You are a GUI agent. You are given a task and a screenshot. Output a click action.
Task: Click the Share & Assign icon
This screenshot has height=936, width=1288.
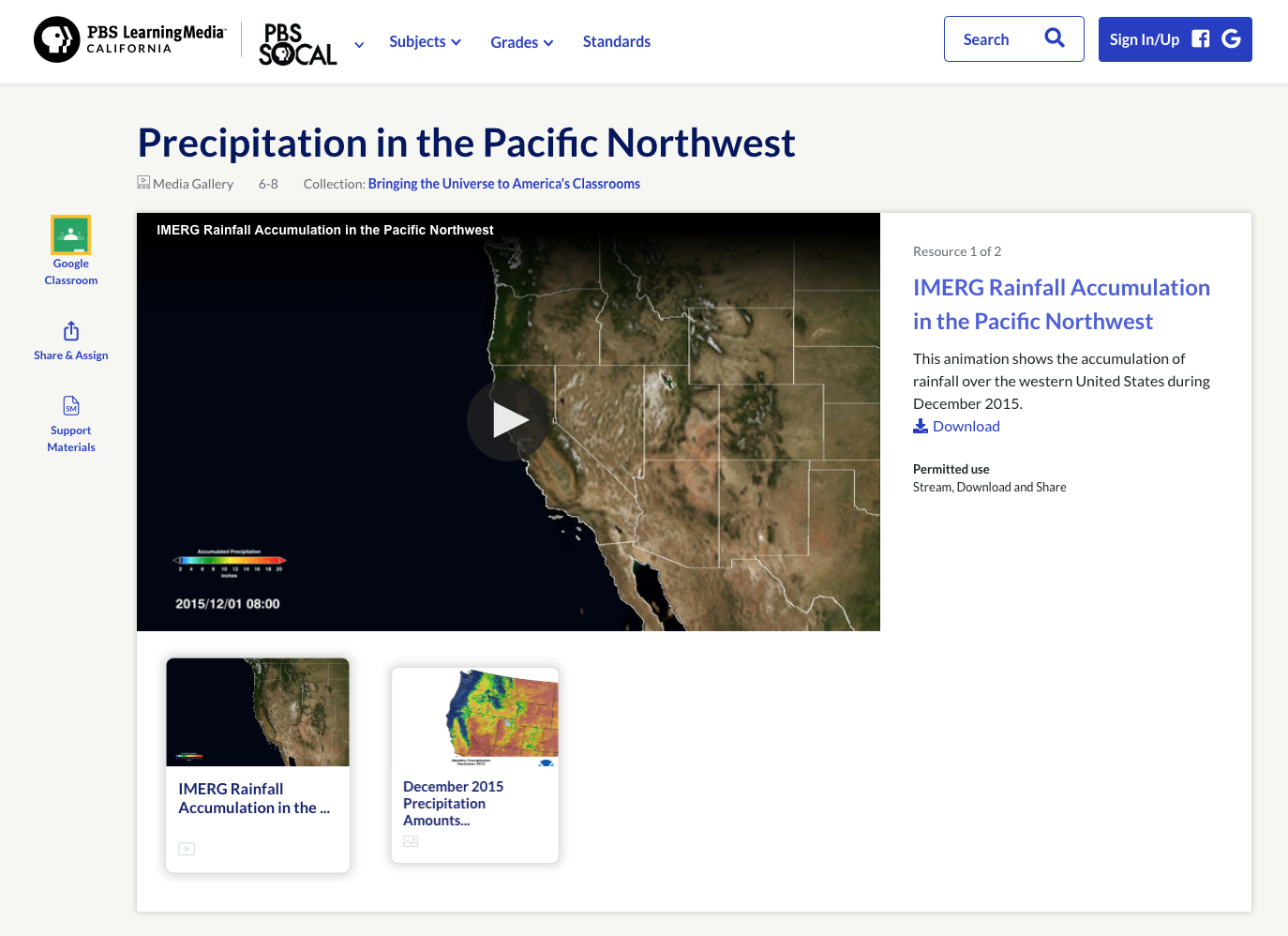pos(70,331)
